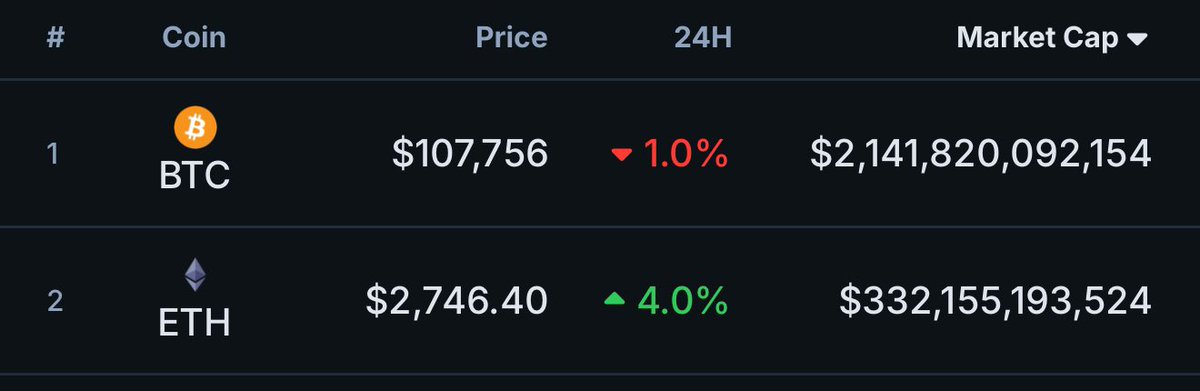
Task: Sort the table by Price column
Action: click(x=511, y=38)
